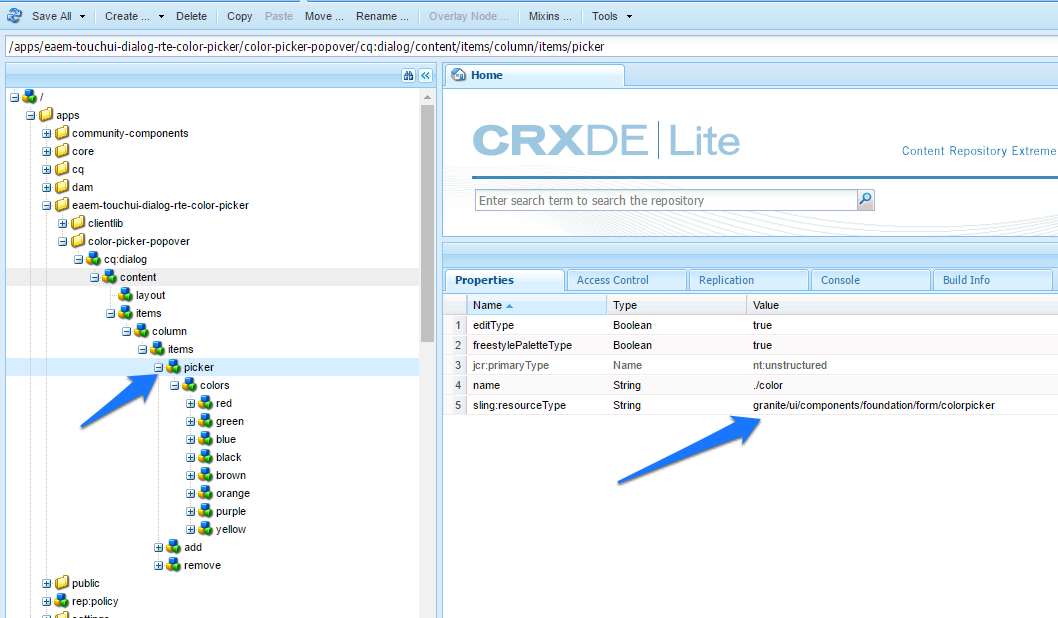This screenshot has width=1058, height=618.
Task: Switch to the Access Control tab
Action: [625, 279]
